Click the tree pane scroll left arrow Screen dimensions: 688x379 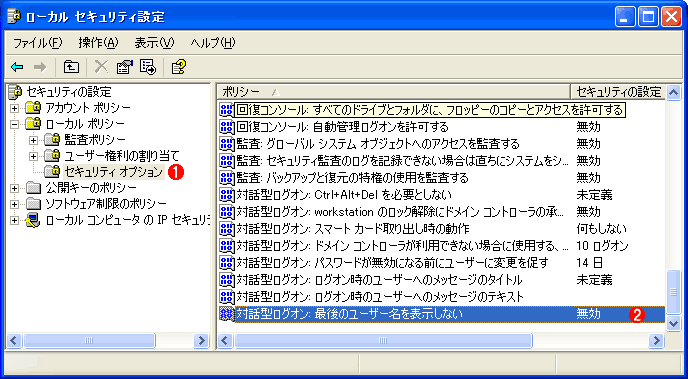coord(15,340)
